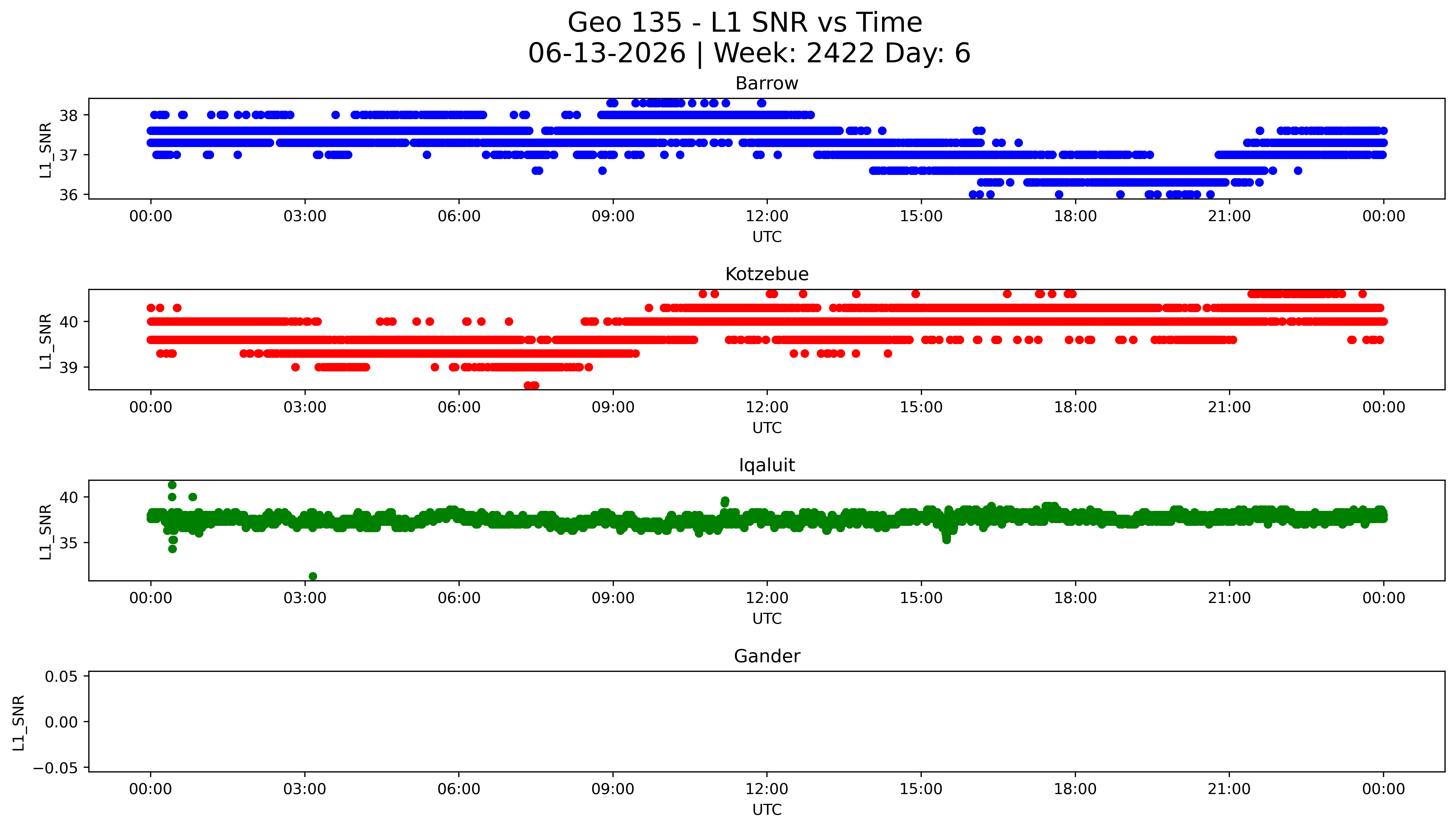This screenshot has width=1456, height=829.
Task: Click the main title Geo 135 L1 SNR
Action: click(x=745, y=23)
